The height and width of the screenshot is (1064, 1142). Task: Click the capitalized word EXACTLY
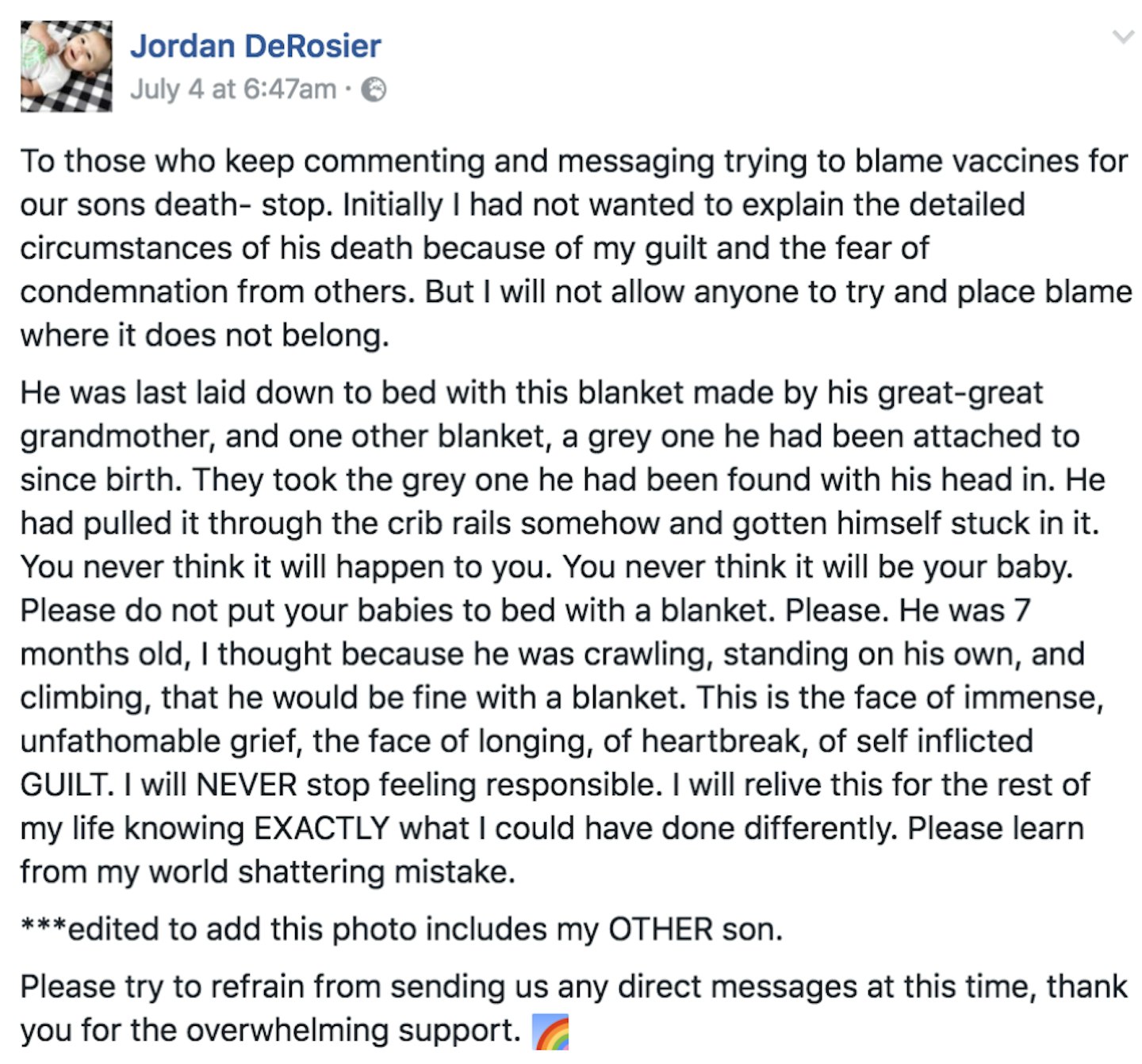point(322,829)
